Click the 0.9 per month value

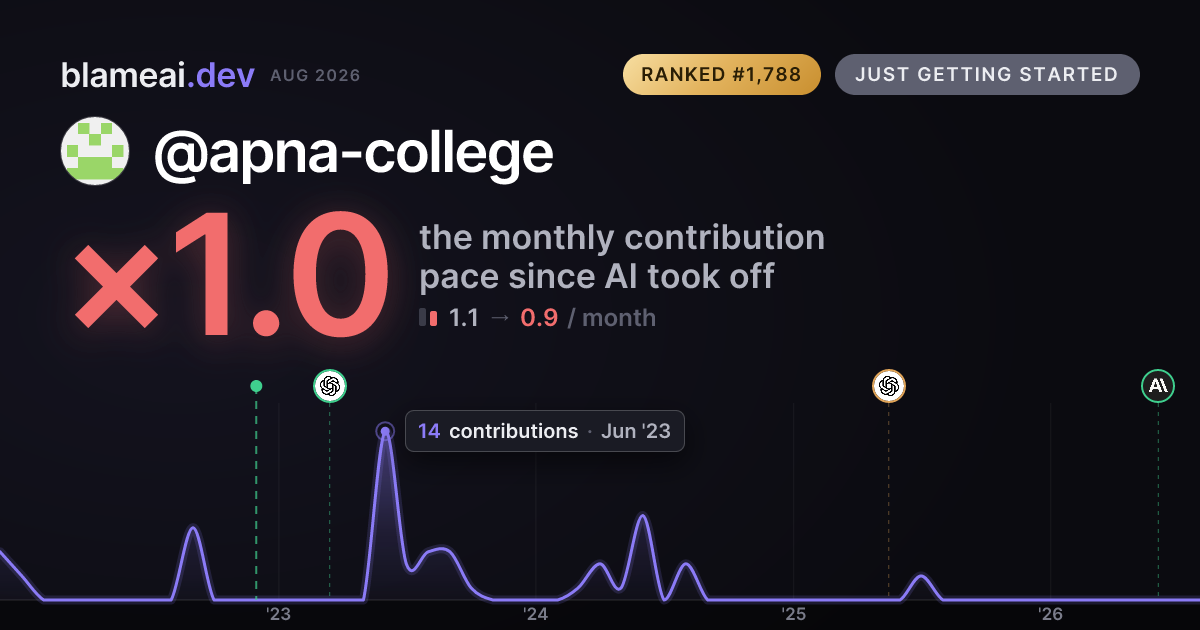539,318
